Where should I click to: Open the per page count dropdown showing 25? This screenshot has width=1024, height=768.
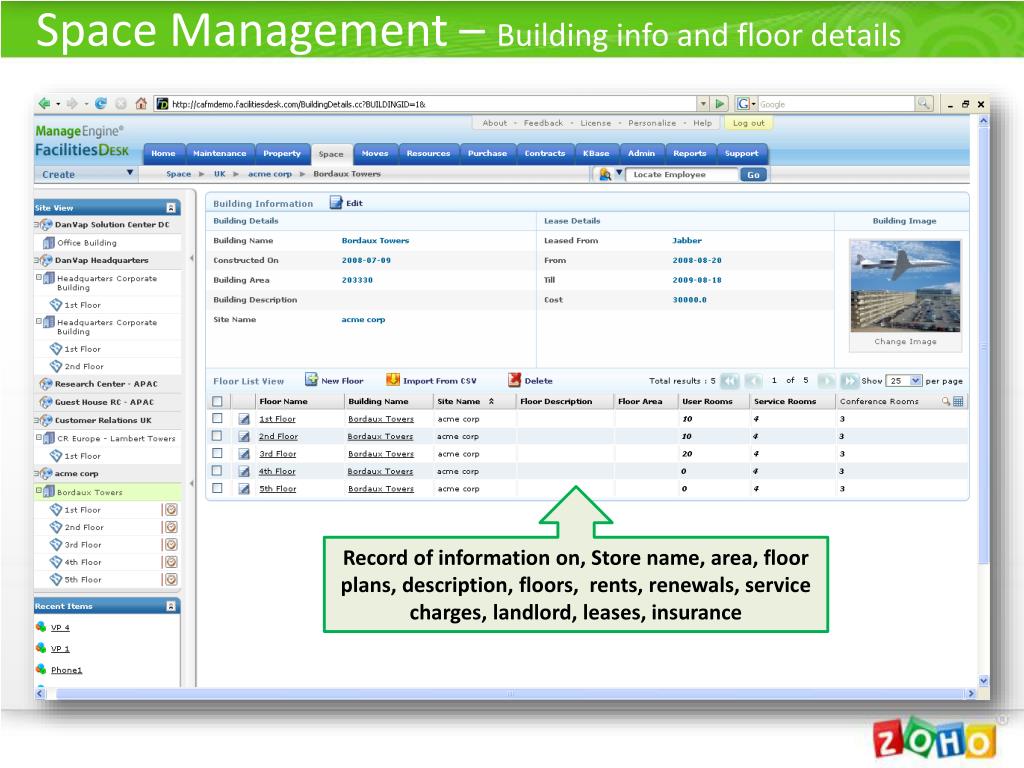[x=904, y=380]
